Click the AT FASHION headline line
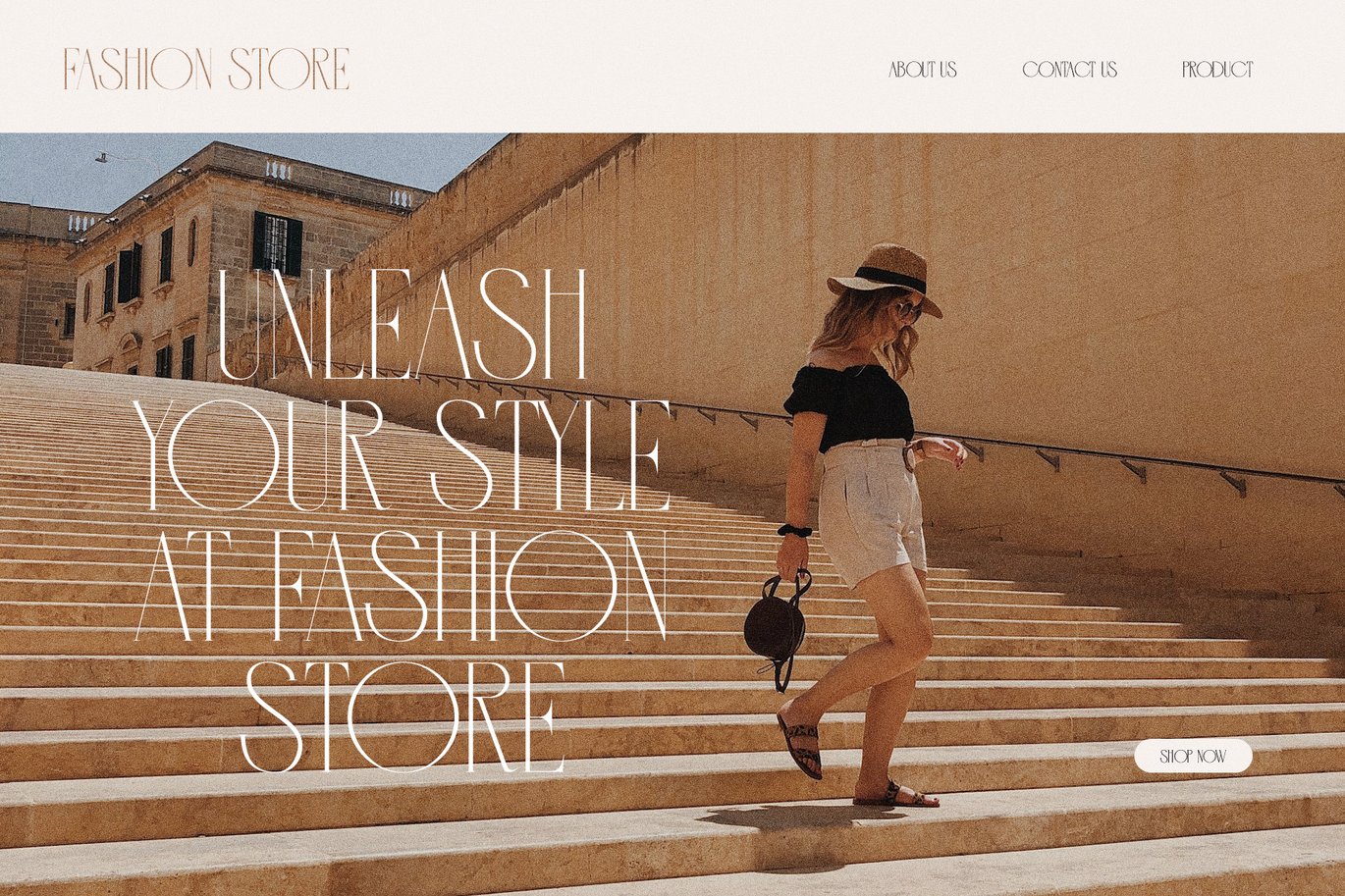Screen dimensions: 1345x896 [x=402, y=586]
